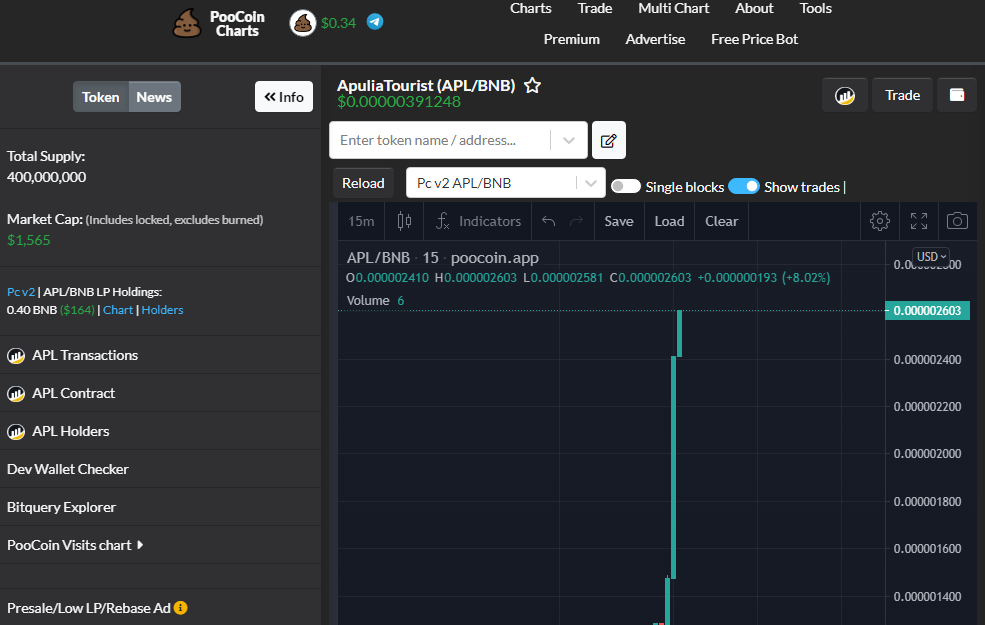Go to Premium page
Image resolution: width=985 pixels, height=625 pixels.
[x=572, y=39]
